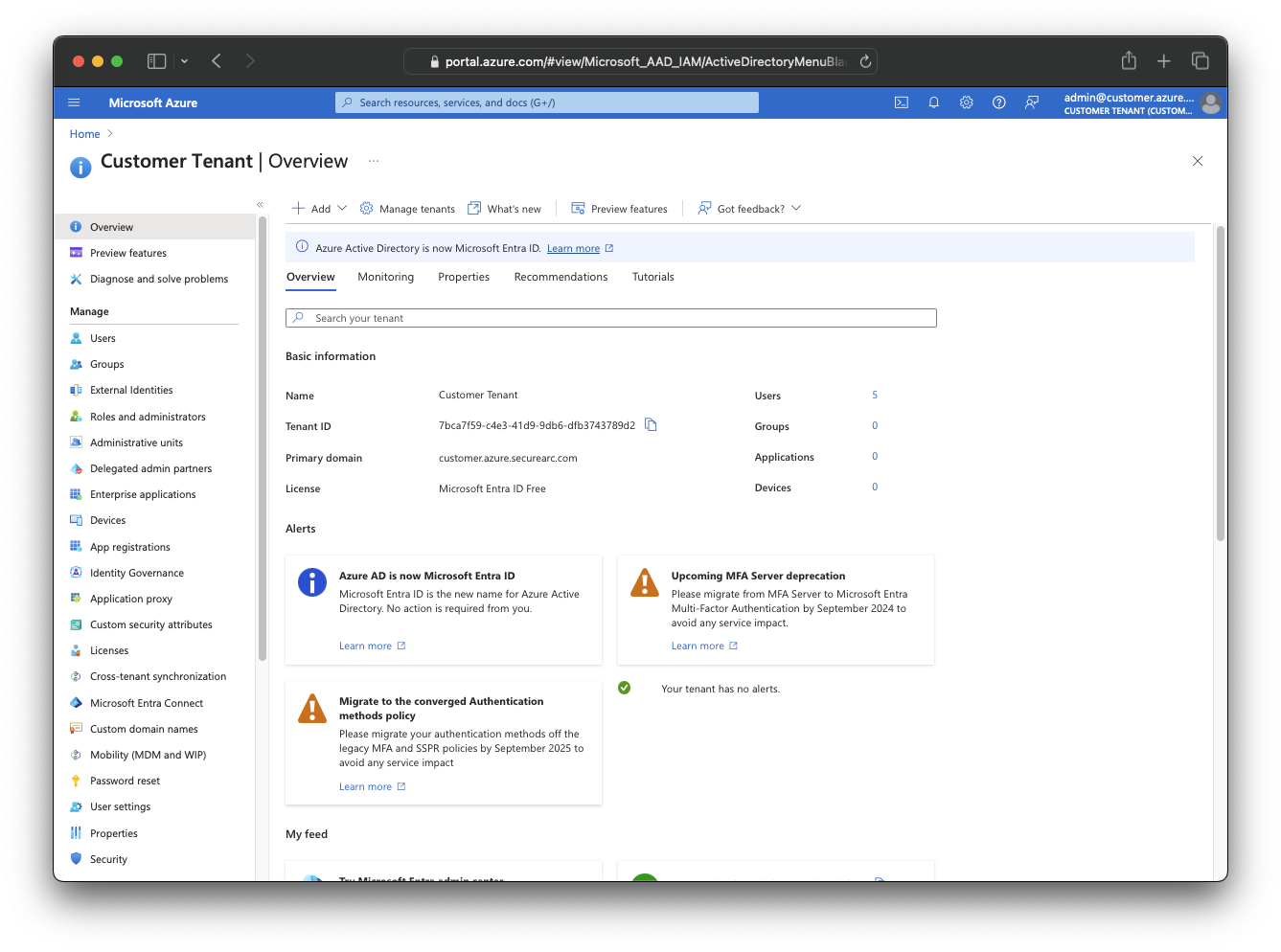1281x952 pixels.
Task: Click Safari's Share button
Action: click(x=1129, y=60)
